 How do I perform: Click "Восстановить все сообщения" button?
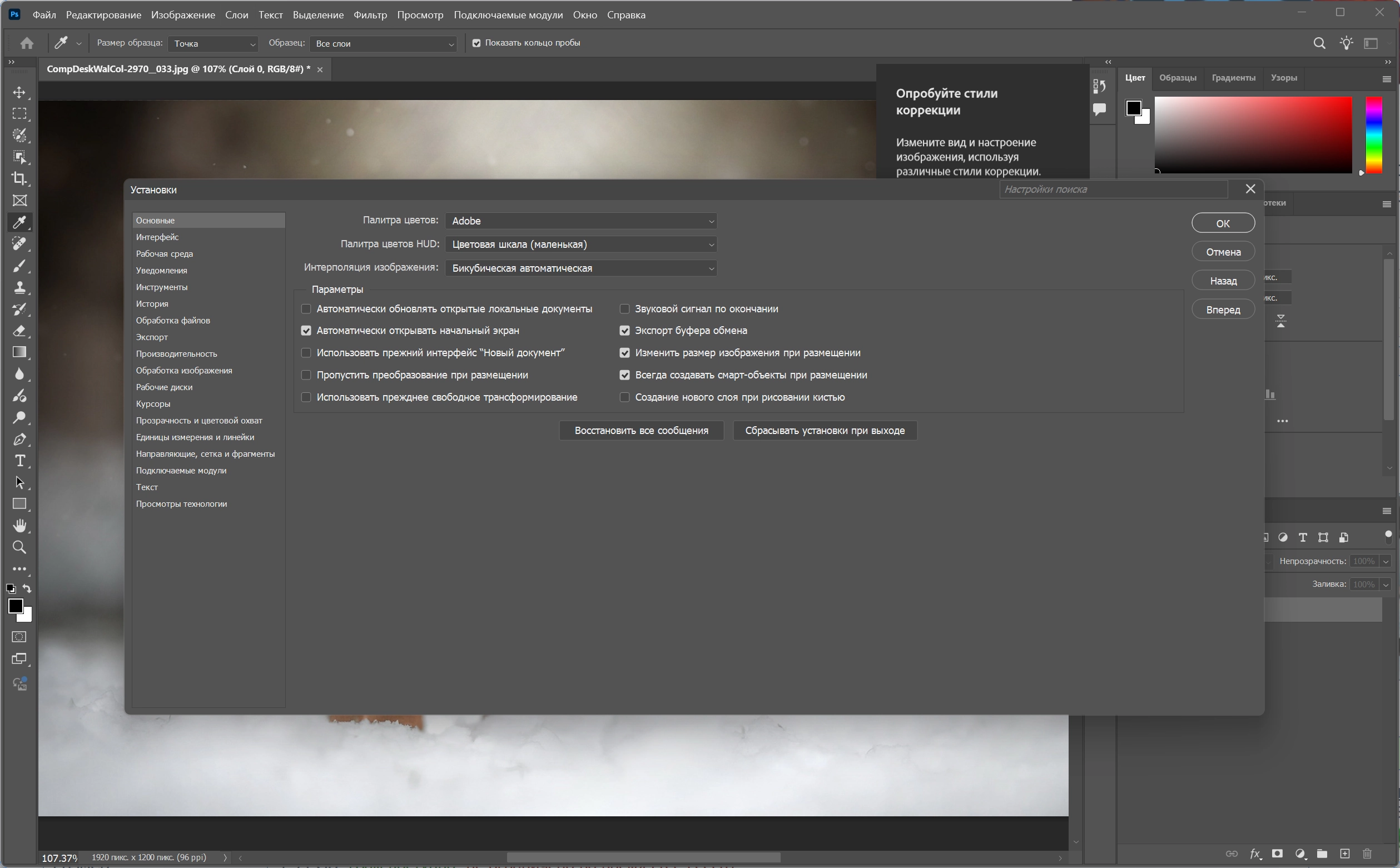pos(642,431)
